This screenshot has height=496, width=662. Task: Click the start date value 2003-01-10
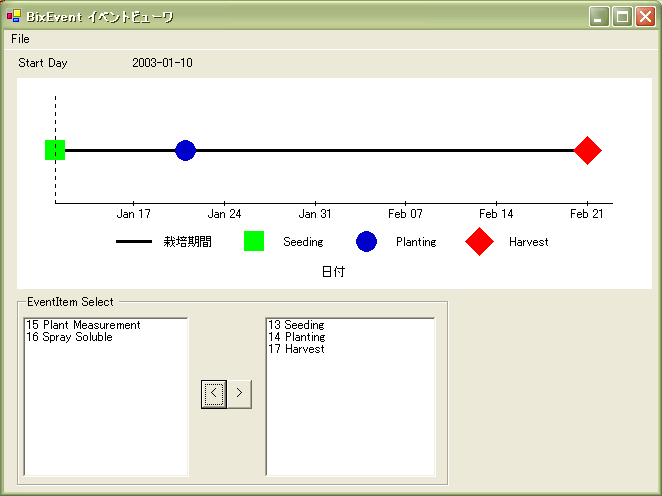(x=162, y=63)
